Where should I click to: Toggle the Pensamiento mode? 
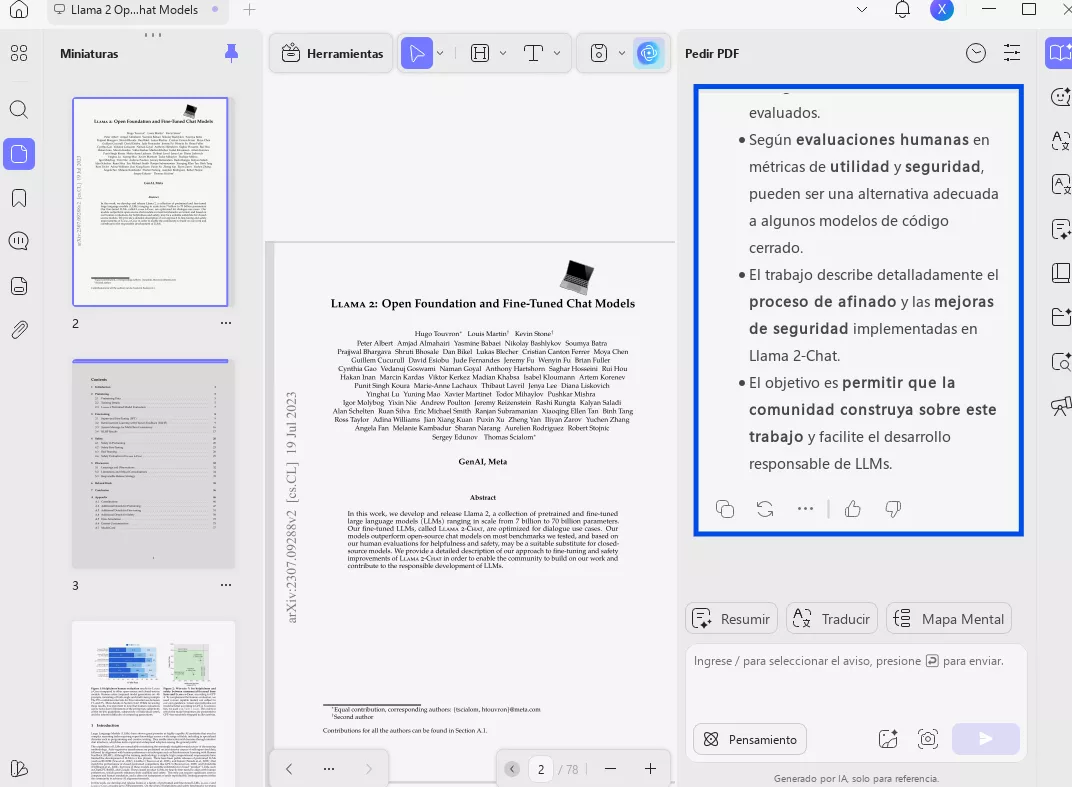[x=750, y=739]
